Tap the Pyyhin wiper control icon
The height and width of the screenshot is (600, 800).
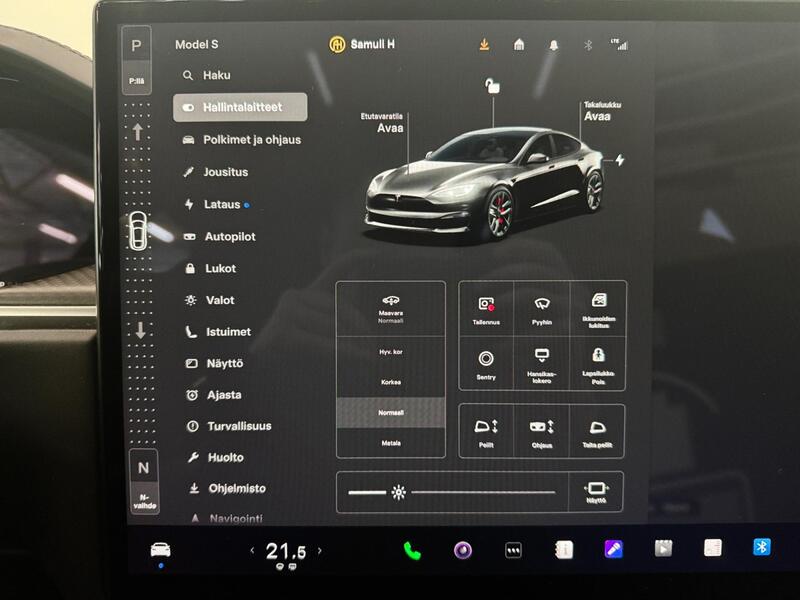541,307
